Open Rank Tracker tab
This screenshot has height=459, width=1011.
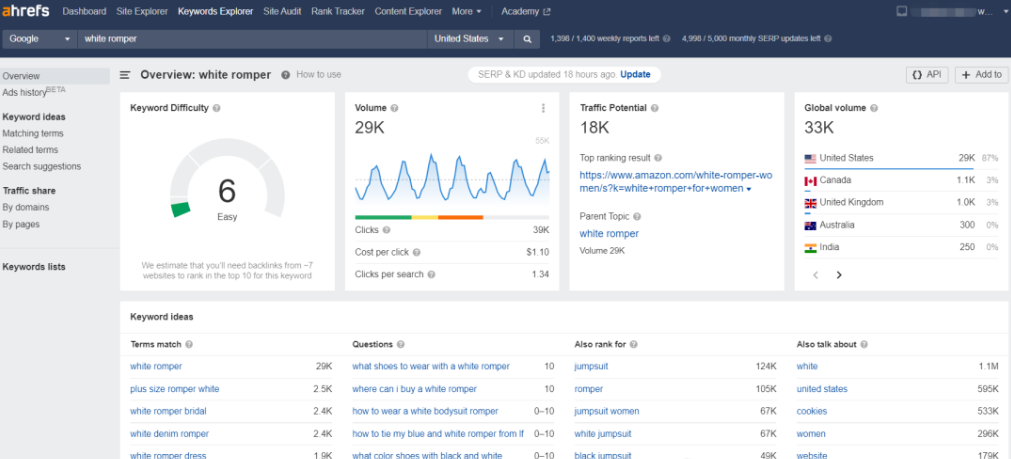pos(338,12)
